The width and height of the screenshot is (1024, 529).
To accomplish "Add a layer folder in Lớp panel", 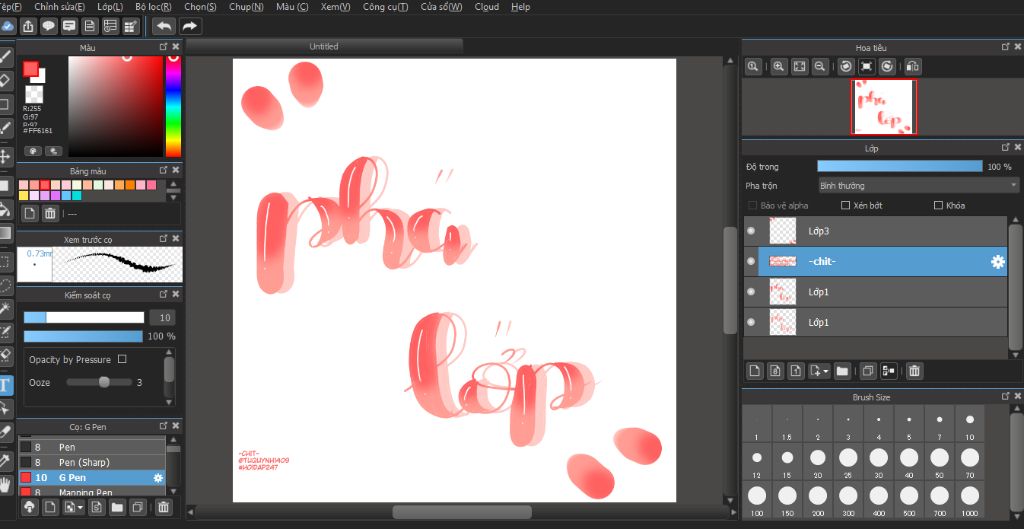I will [x=842, y=371].
